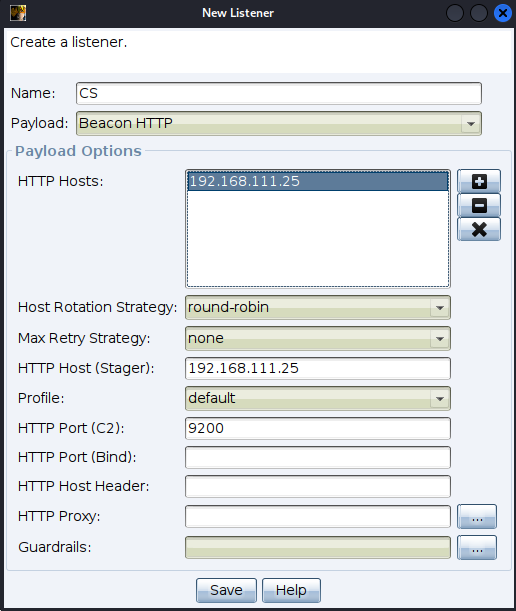The image size is (516, 611).
Task: Open the Max Retry Strategy dropdown
Action: [318, 338]
